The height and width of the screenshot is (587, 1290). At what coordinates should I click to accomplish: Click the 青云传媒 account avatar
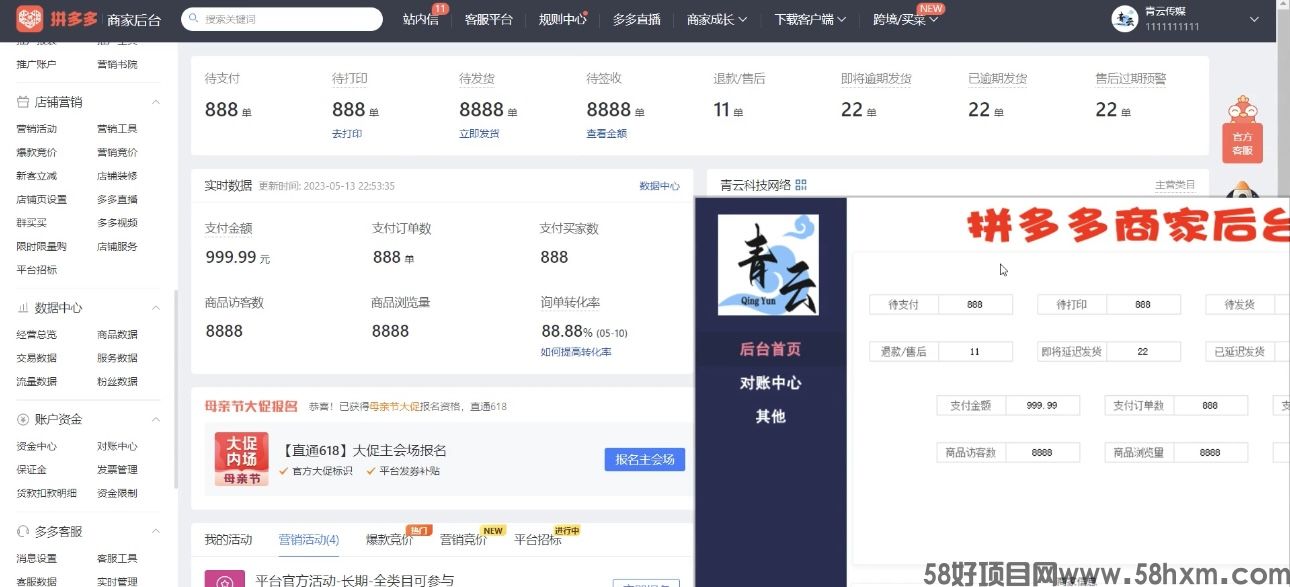[1125, 19]
